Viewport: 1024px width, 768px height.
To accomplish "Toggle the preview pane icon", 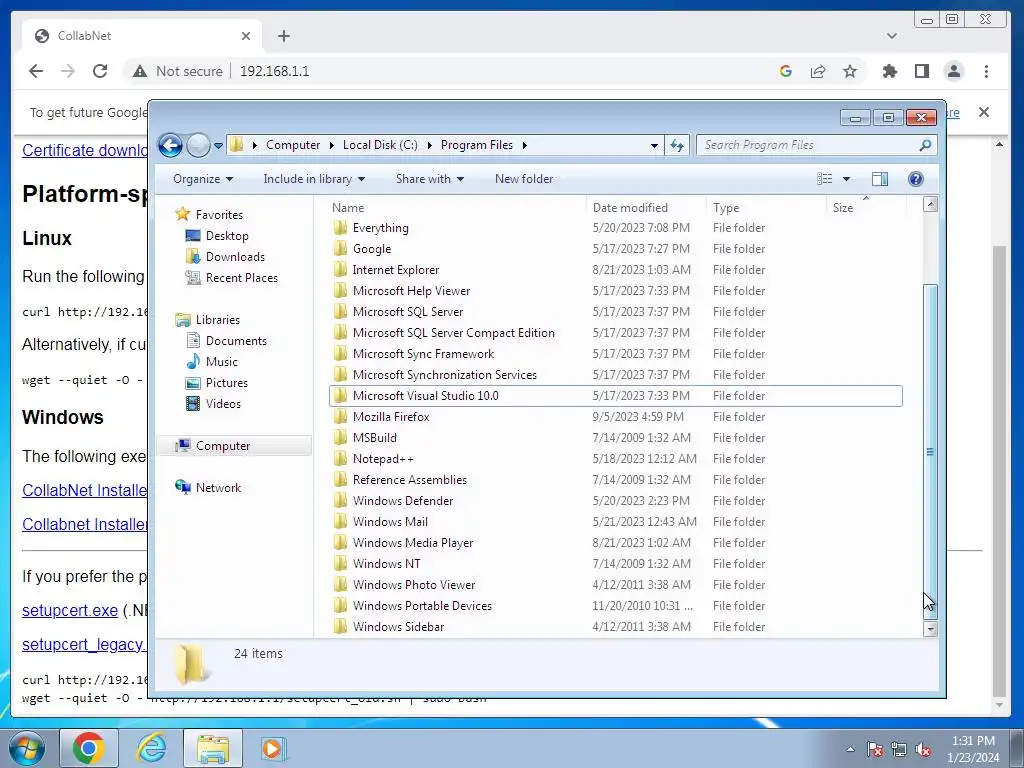I will click(x=880, y=179).
